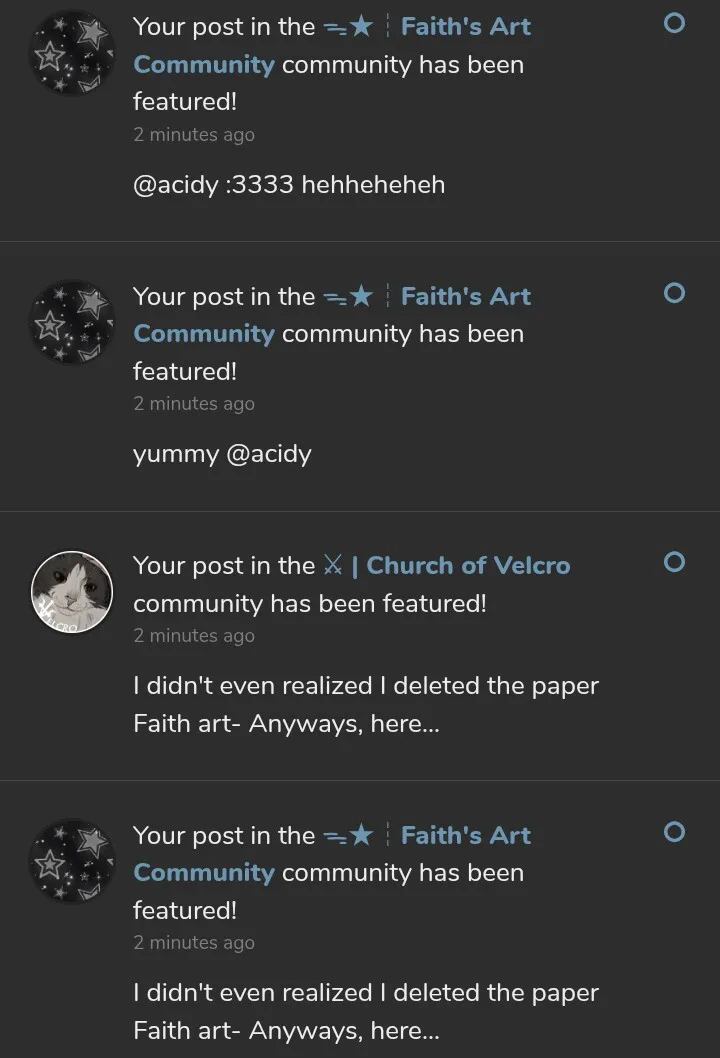The image size is (720, 1058).
Task: Toggle unread circle on Church of Velcro notification
Action: tap(675, 562)
